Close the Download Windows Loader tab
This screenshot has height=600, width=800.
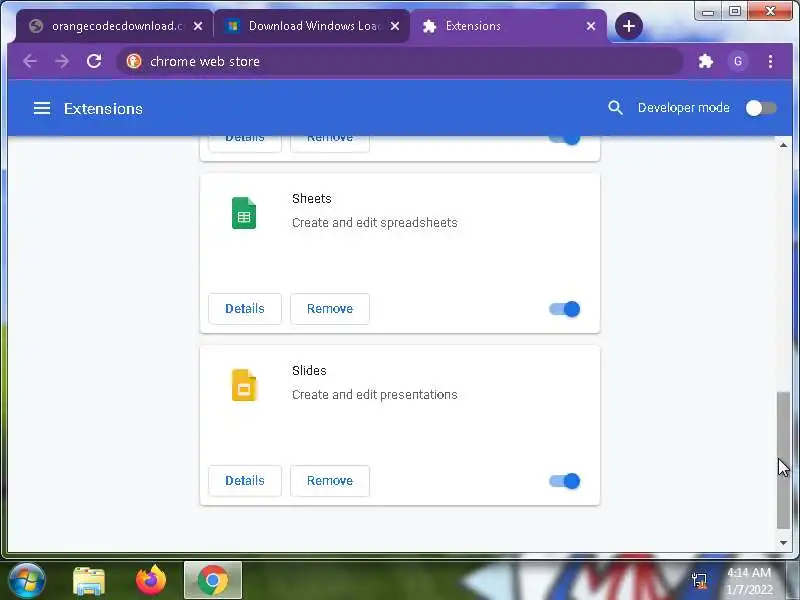pyautogui.click(x=395, y=26)
